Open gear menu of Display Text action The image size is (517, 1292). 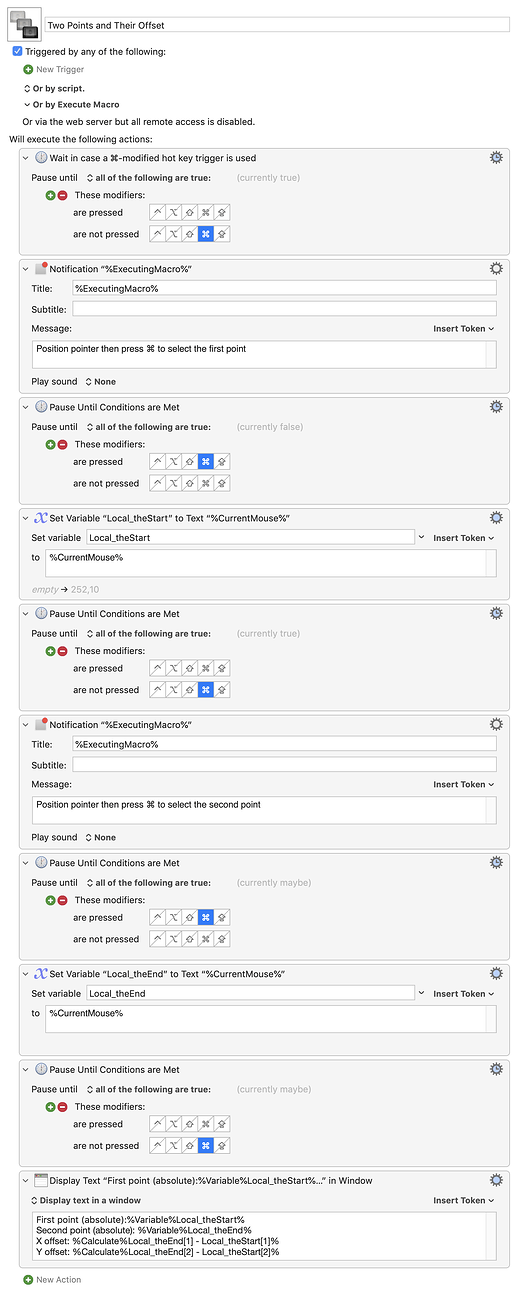click(496, 1180)
